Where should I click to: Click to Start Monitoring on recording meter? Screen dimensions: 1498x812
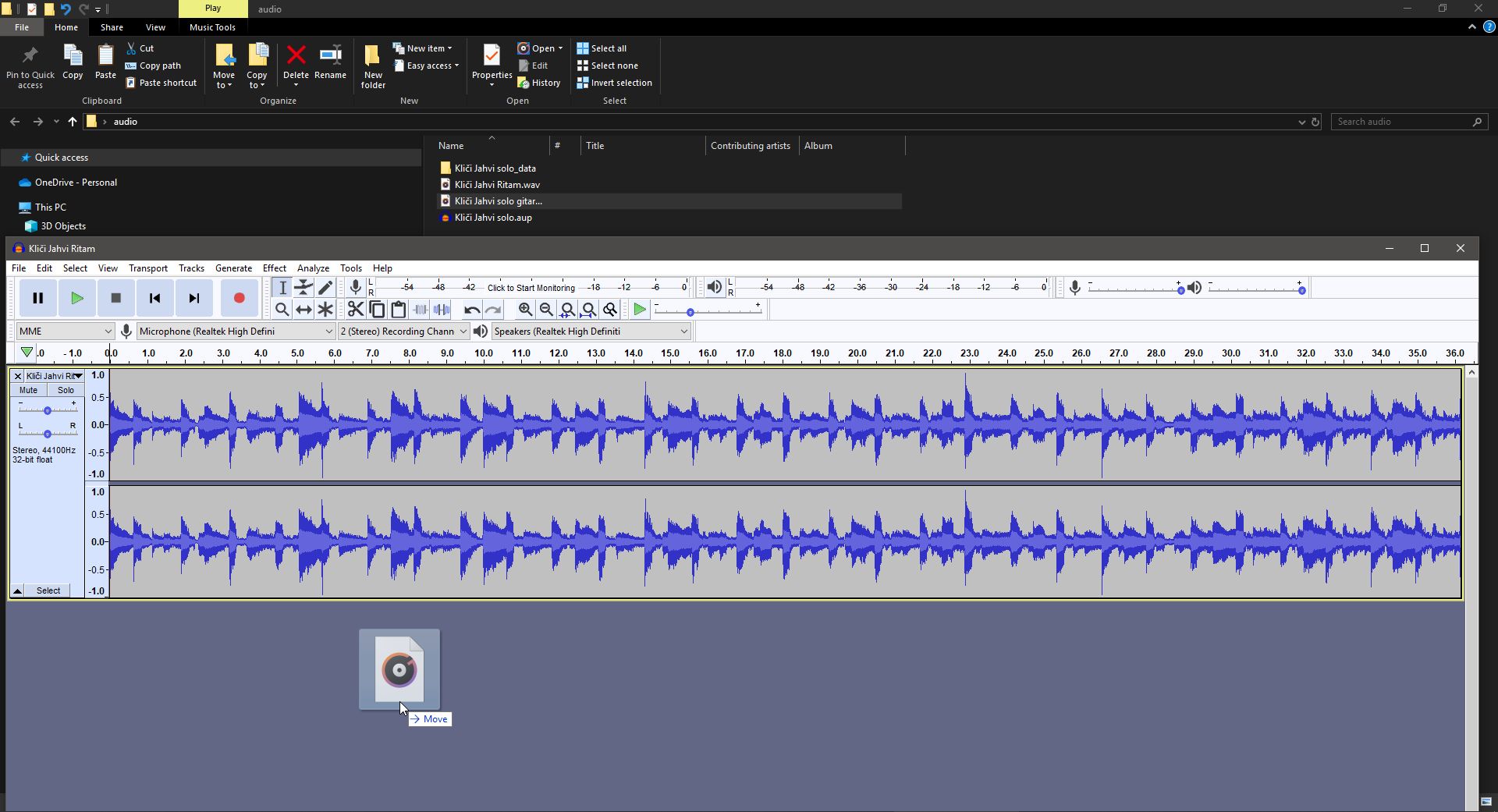pos(531,288)
